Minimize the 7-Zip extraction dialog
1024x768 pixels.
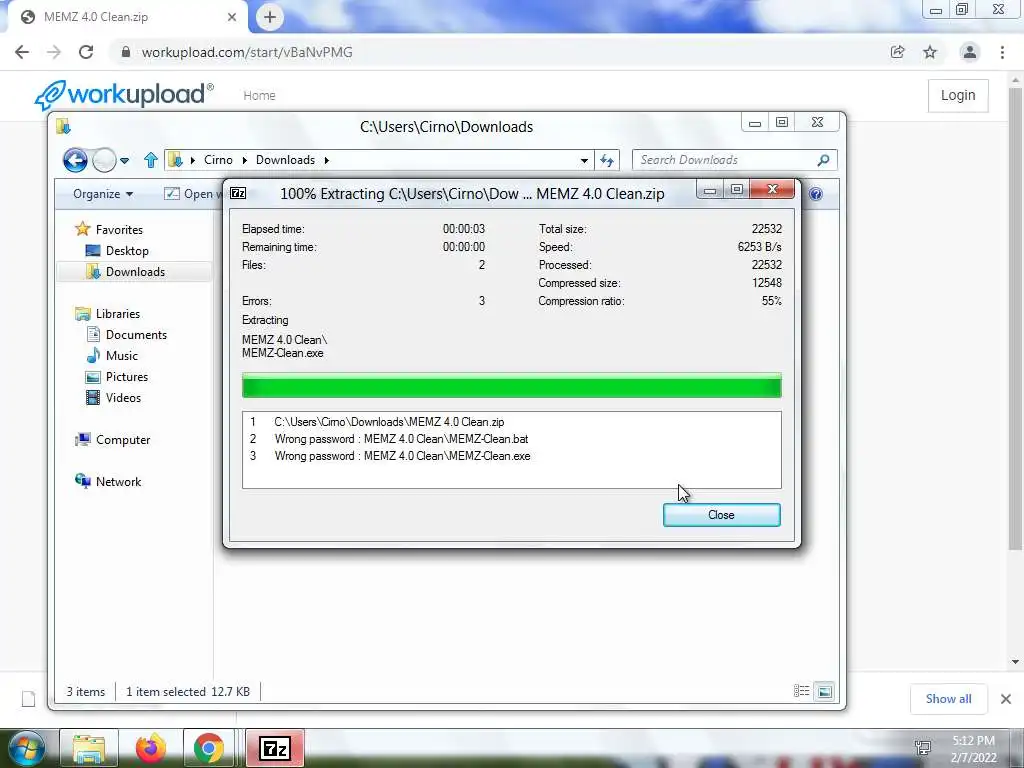click(711, 189)
